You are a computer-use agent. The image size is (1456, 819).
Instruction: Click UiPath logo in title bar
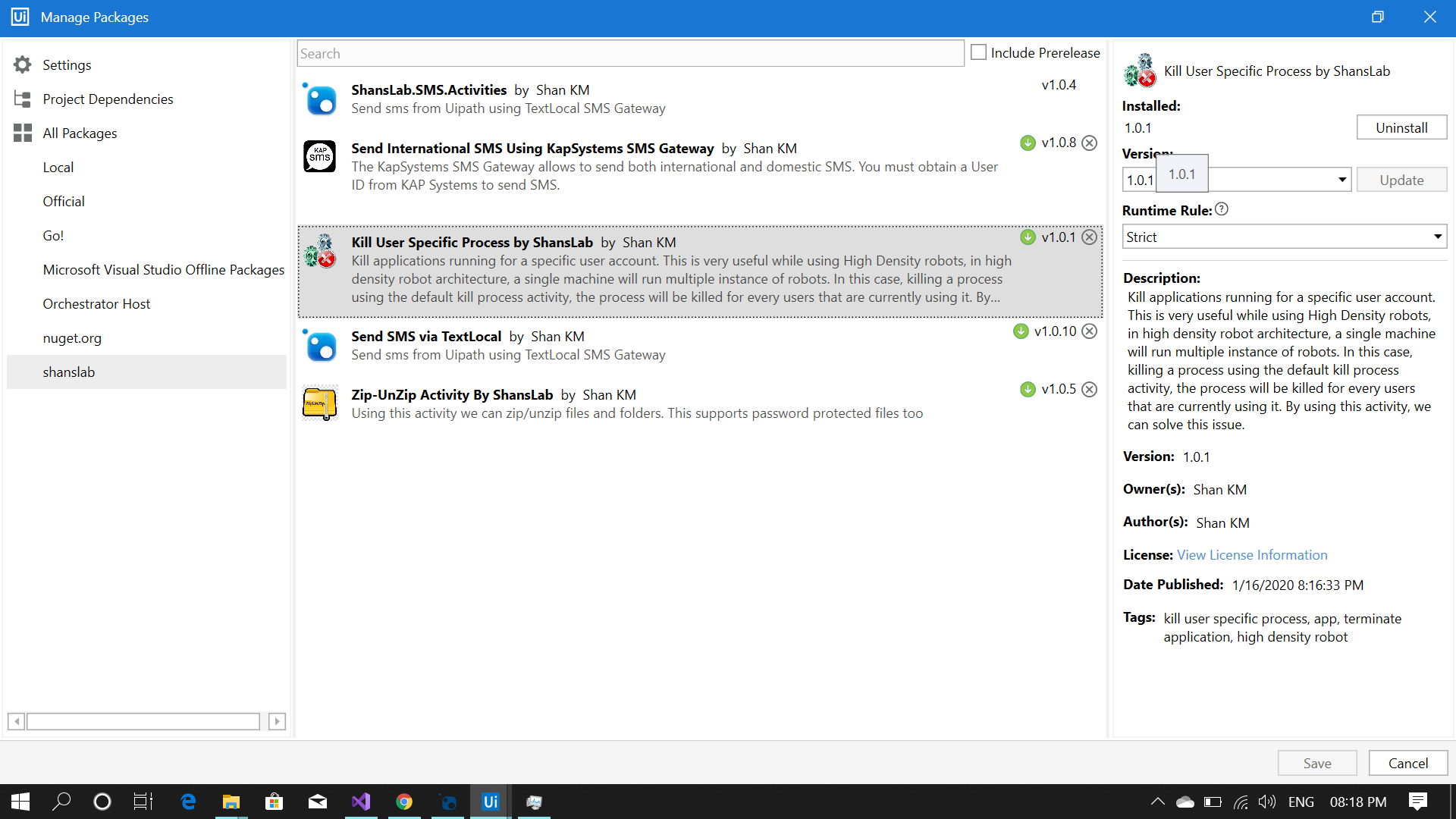tap(20, 17)
